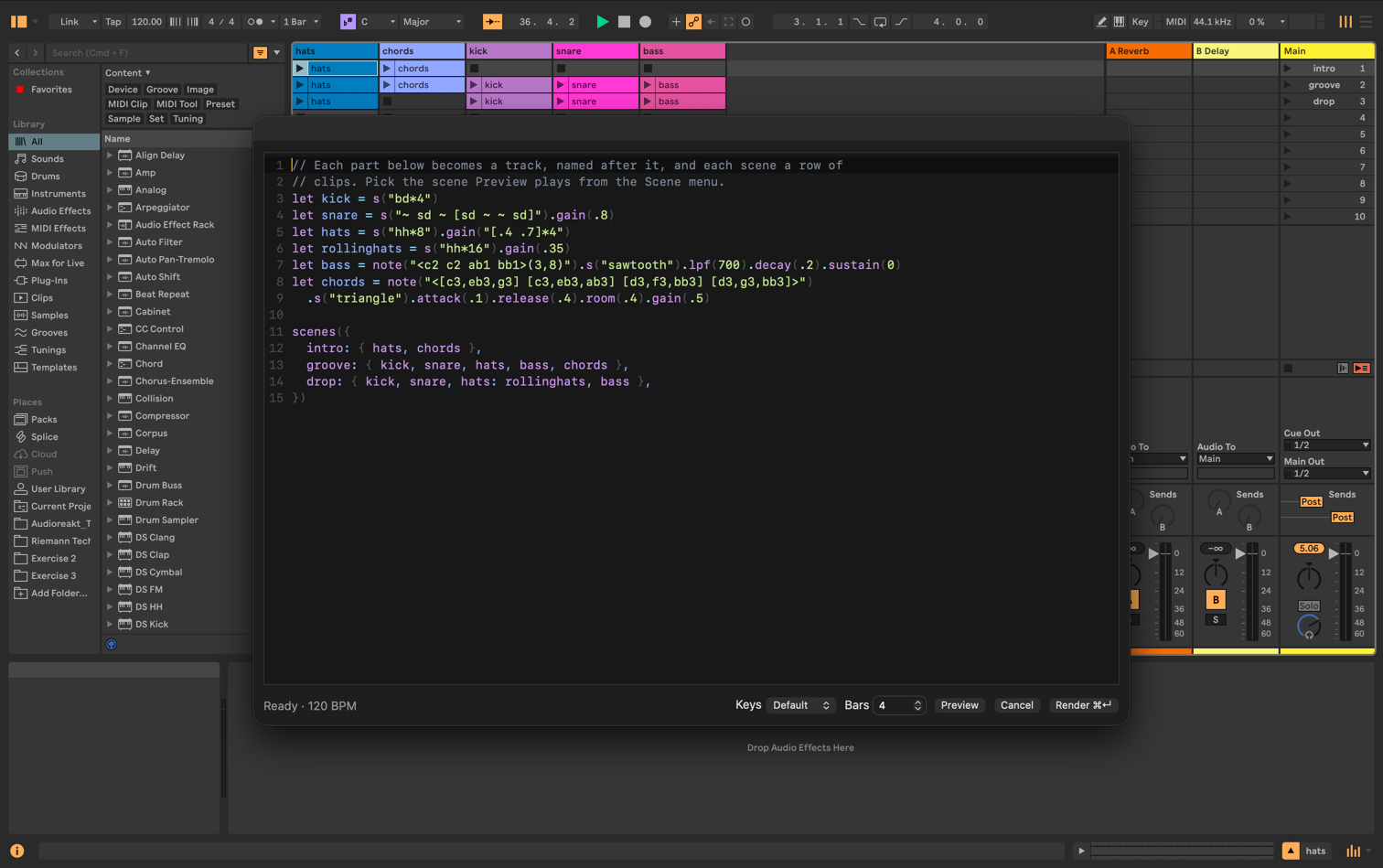Open the info view icon at bottom left
The width and height of the screenshot is (1383, 868).
17,851
